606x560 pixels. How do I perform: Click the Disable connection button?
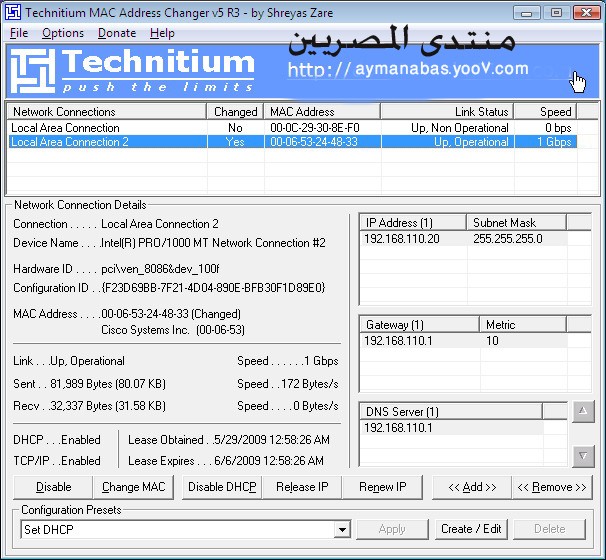pos(53,487)
